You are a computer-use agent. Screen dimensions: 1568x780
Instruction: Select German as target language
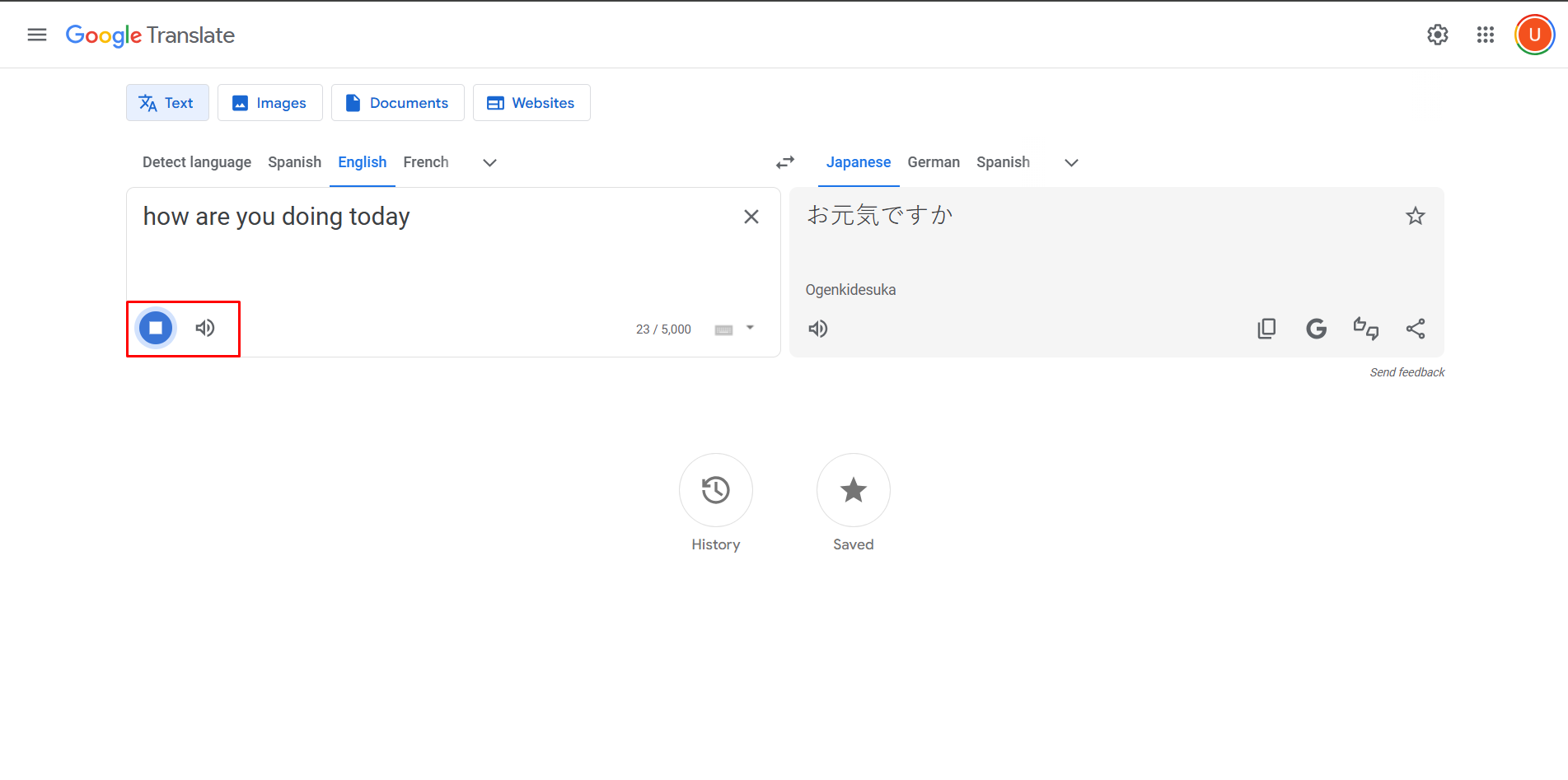[x=933, y=162]
